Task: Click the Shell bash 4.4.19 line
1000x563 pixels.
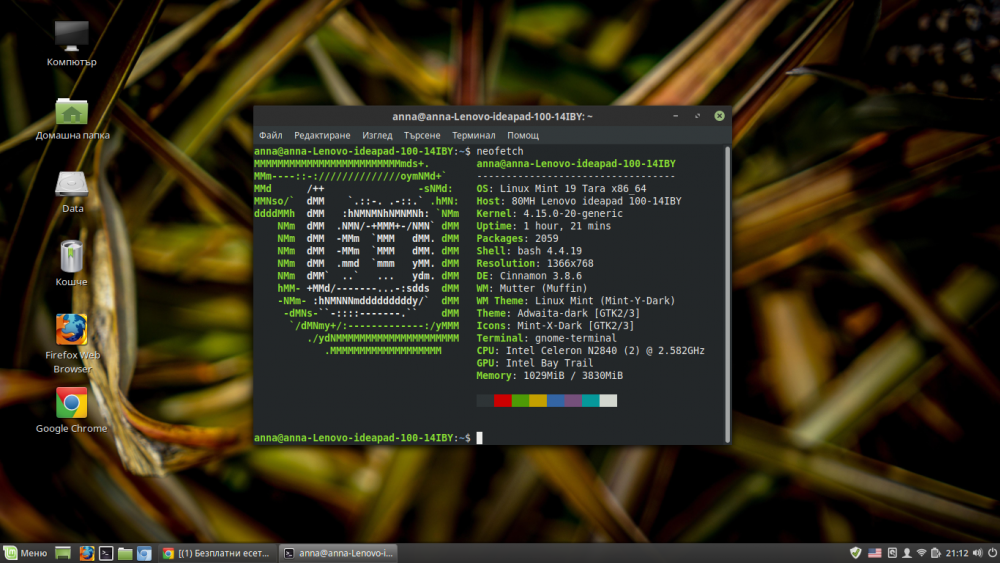Action: pyautogui.click(x=529, y=251)
